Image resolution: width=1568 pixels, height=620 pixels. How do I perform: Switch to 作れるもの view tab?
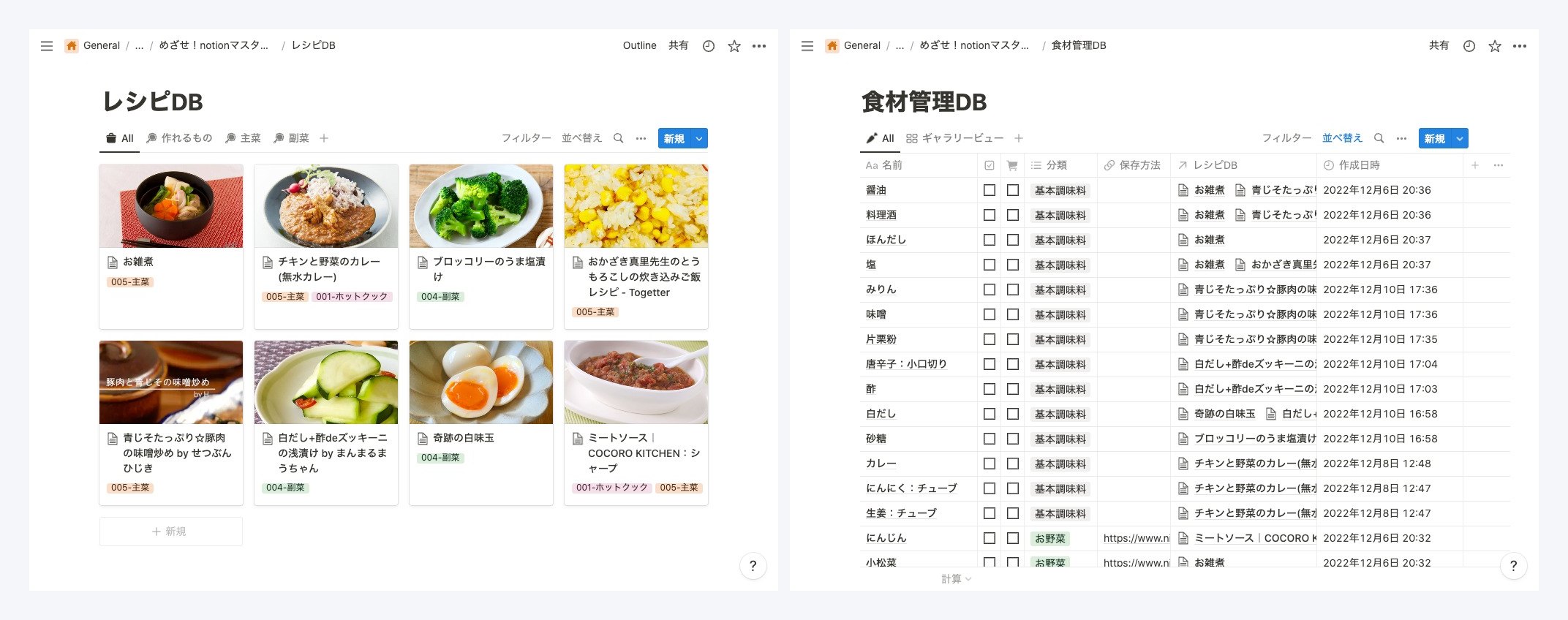[x=179, y=138]
